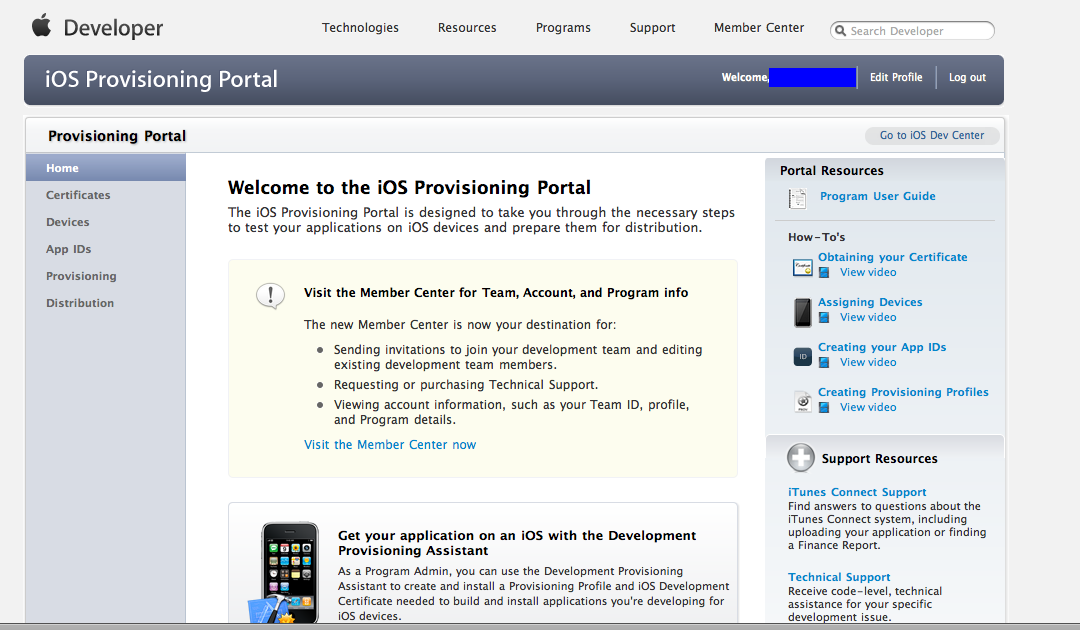Screen dimensions: 1080x630
Task: Click the Apple logo icon
Action: point(41,25)
